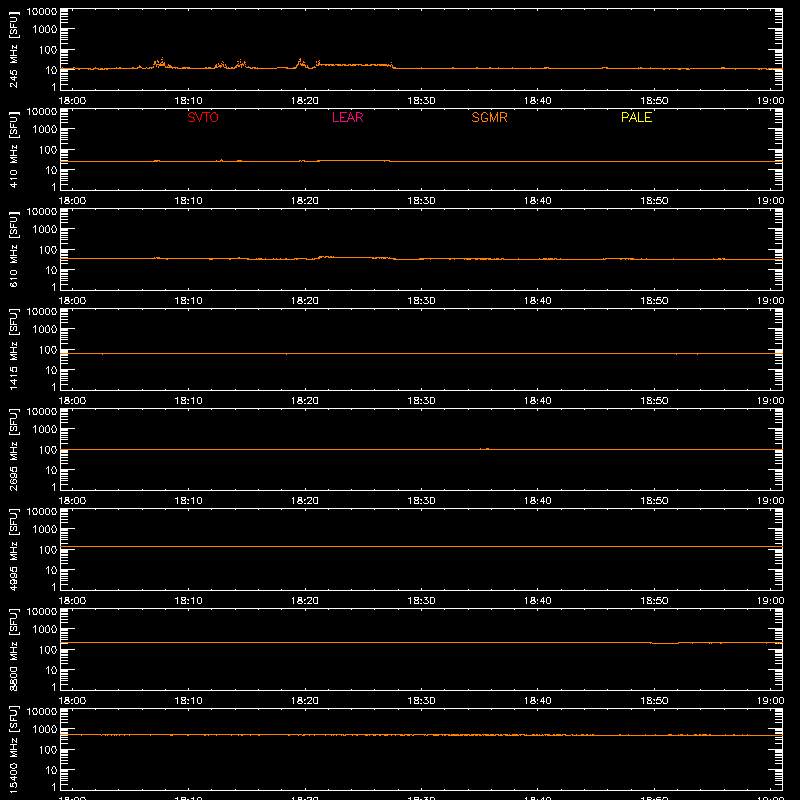Click the red SVTO station label
Viewport: 800px width, 800px height.
pos(203,117)
